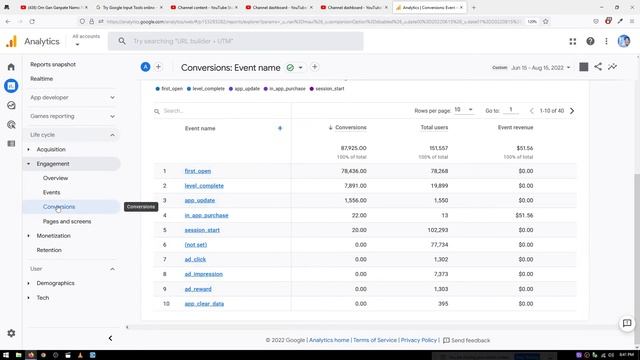Viewport: 640px width, 360px height.
Task: Click the table Search field
Action: point(222,111)
